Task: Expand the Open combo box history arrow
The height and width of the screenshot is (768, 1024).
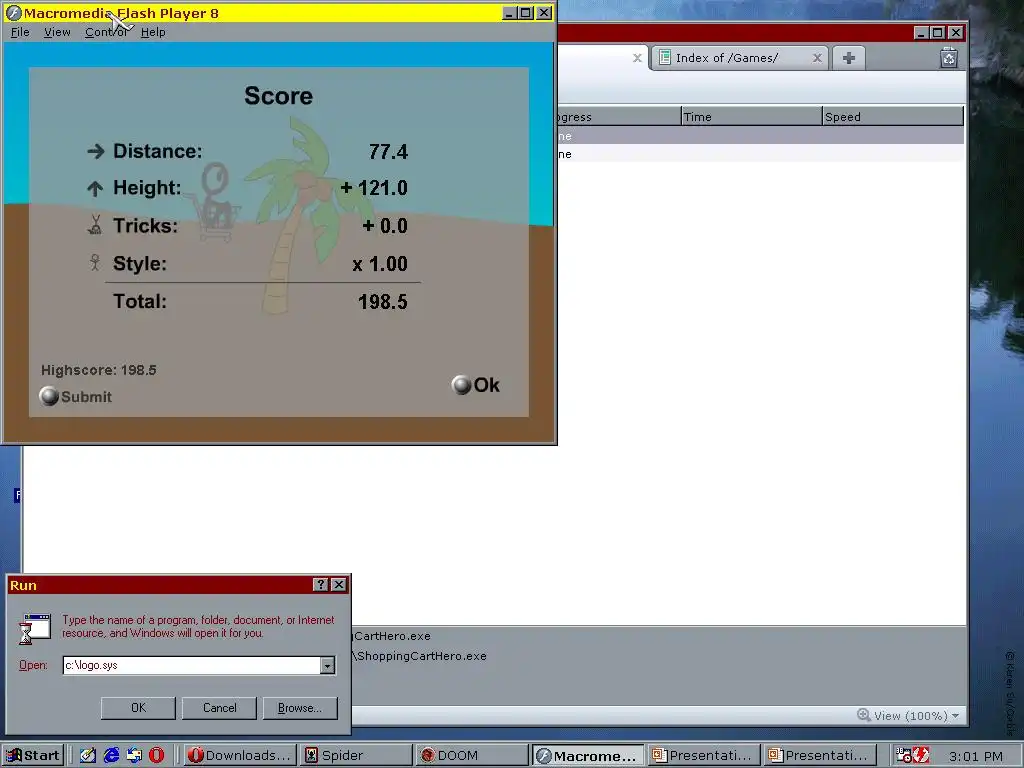Action: [x=327, y=665]
